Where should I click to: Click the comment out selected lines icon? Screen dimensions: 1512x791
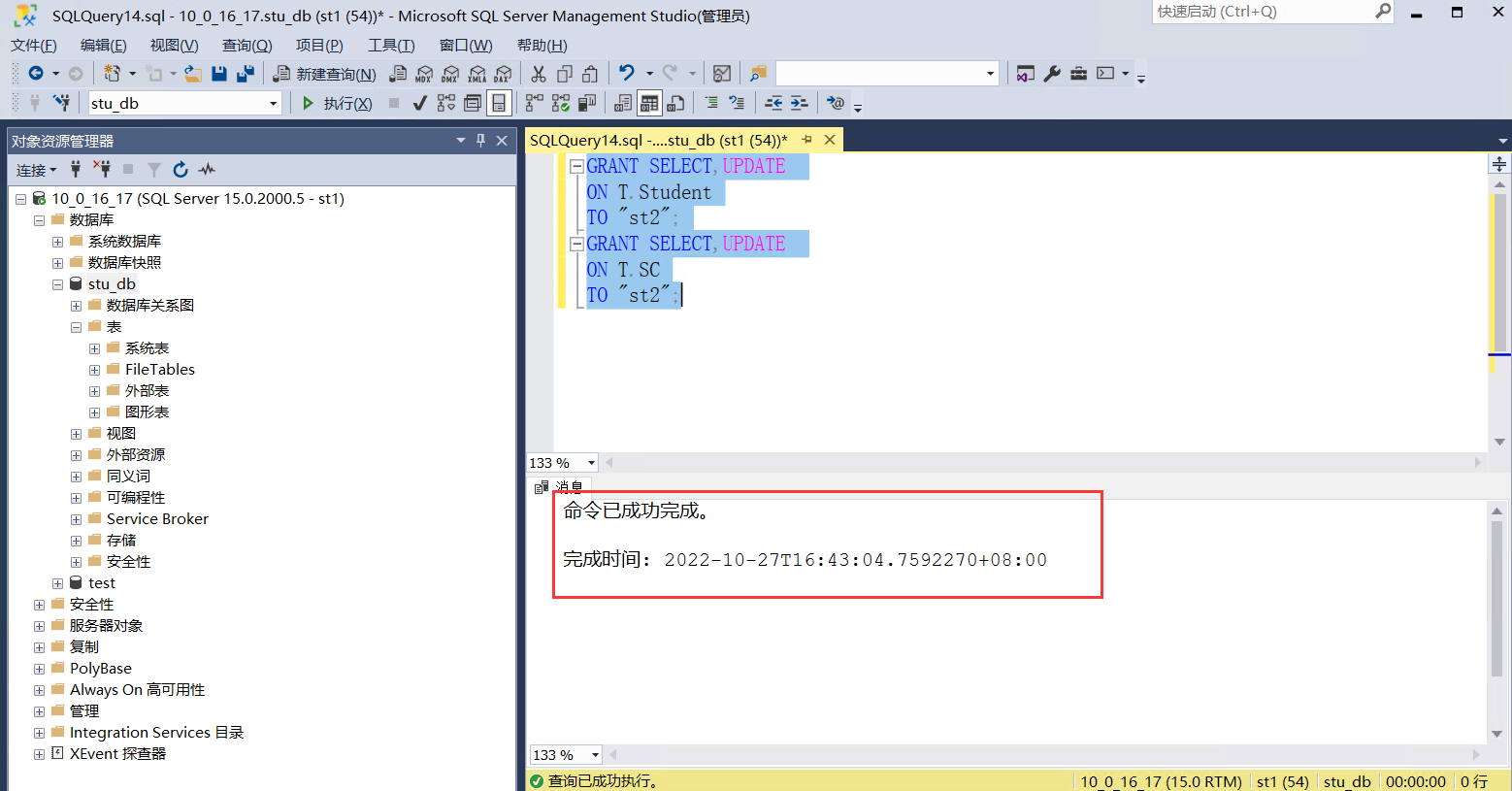(711, 103)
